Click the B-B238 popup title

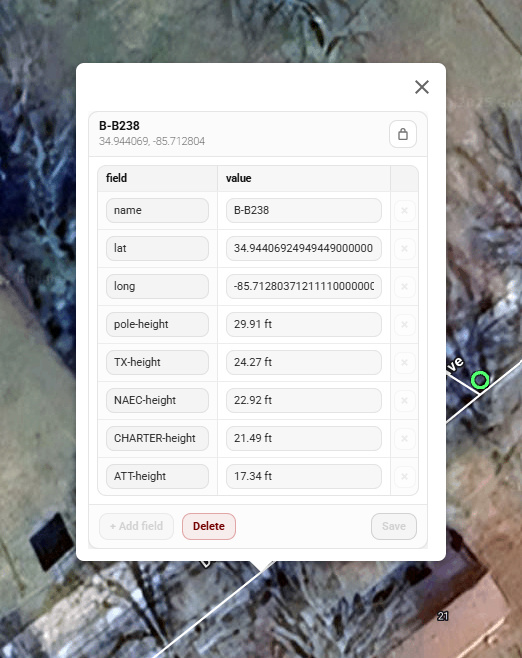[119, 126]
